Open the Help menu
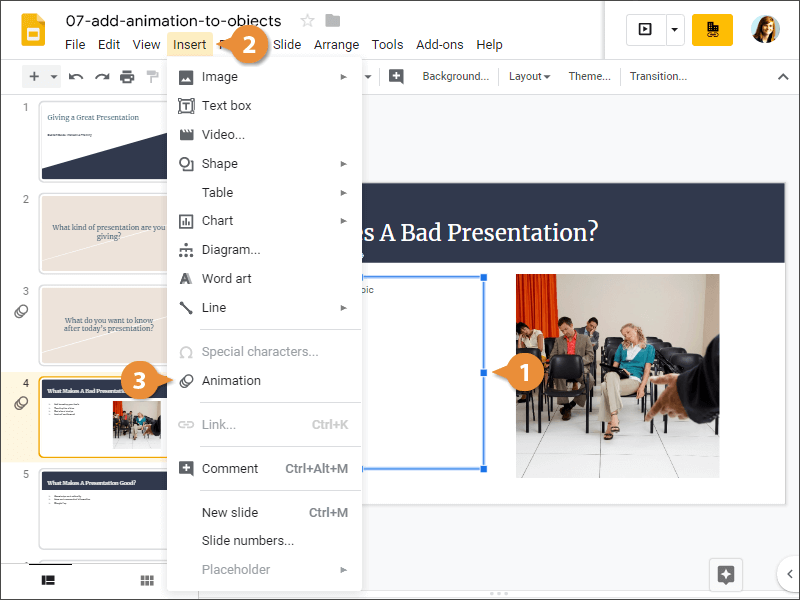The height and width of the screenshot is (600, 800). tap(489, 44)
